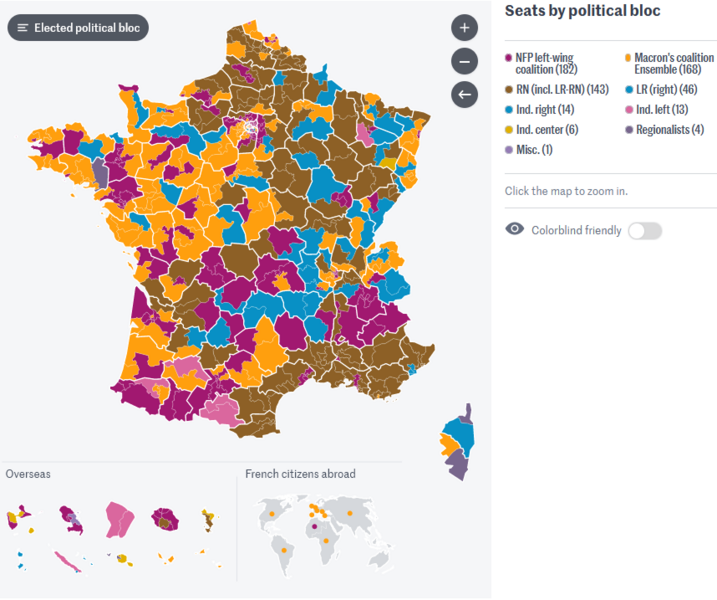The width and height of the screenshot is (717, 600).
Task: Click the Ind. left pink color dot
Action: pos(628,110)
